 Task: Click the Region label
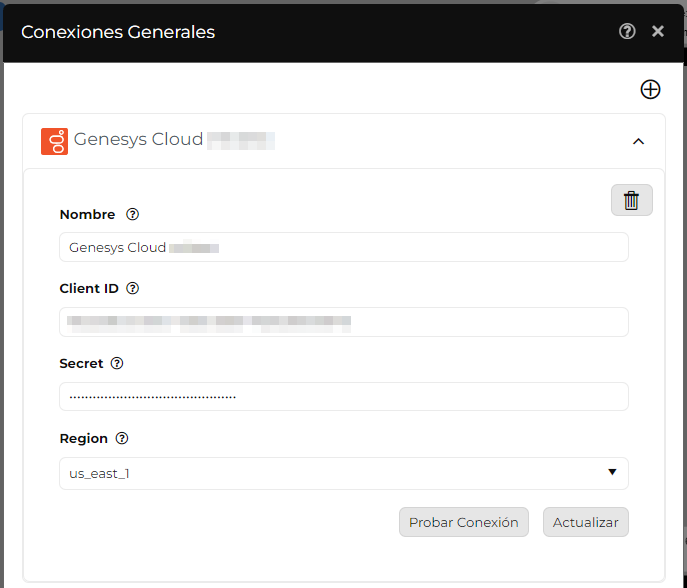coord(84,439)
